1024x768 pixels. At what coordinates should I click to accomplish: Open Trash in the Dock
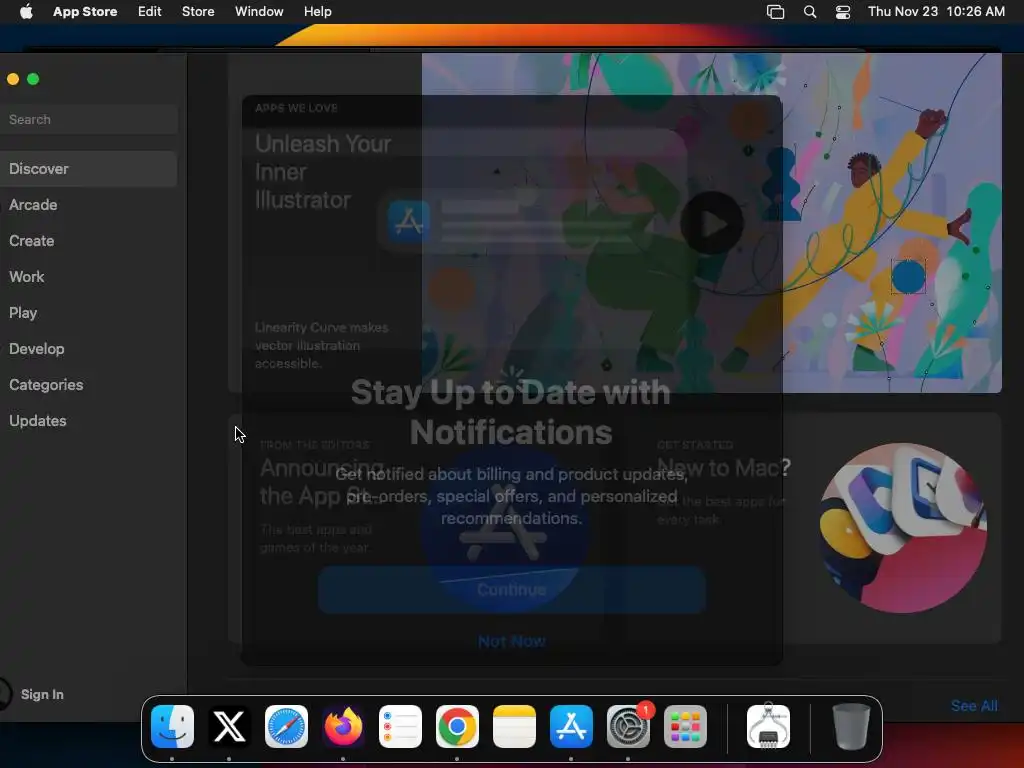(x=852, y=726)
